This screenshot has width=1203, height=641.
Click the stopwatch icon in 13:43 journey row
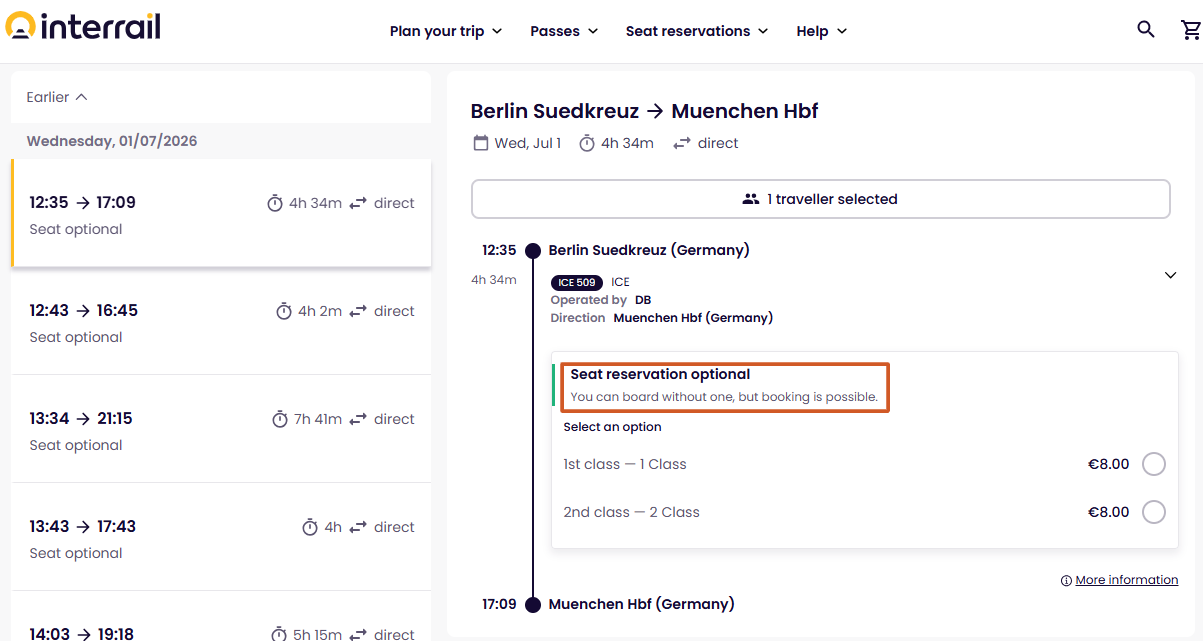(310, 527)
